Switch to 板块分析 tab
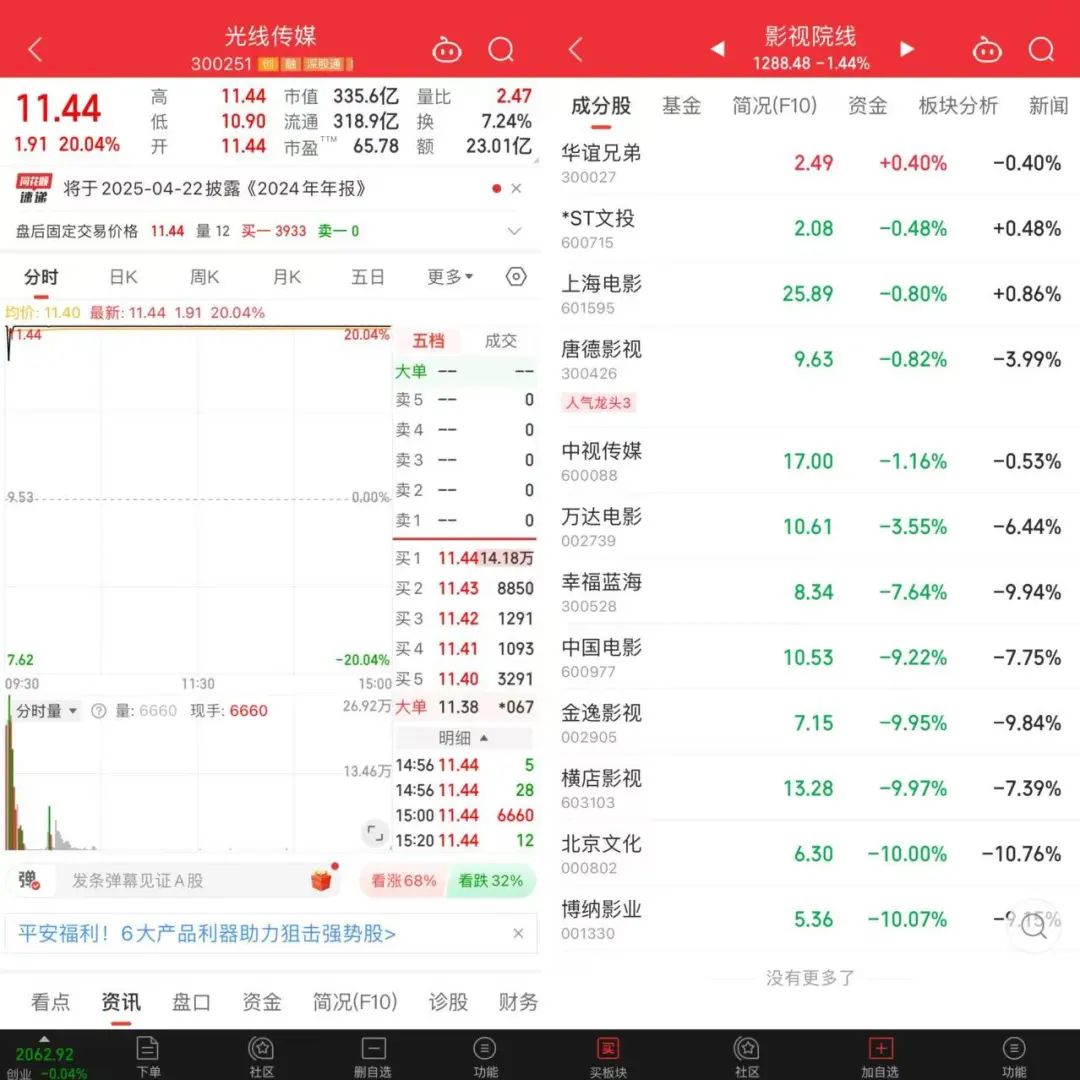Image resolution: width=1080 pixels, height=1080 pixels. [958, 105]
